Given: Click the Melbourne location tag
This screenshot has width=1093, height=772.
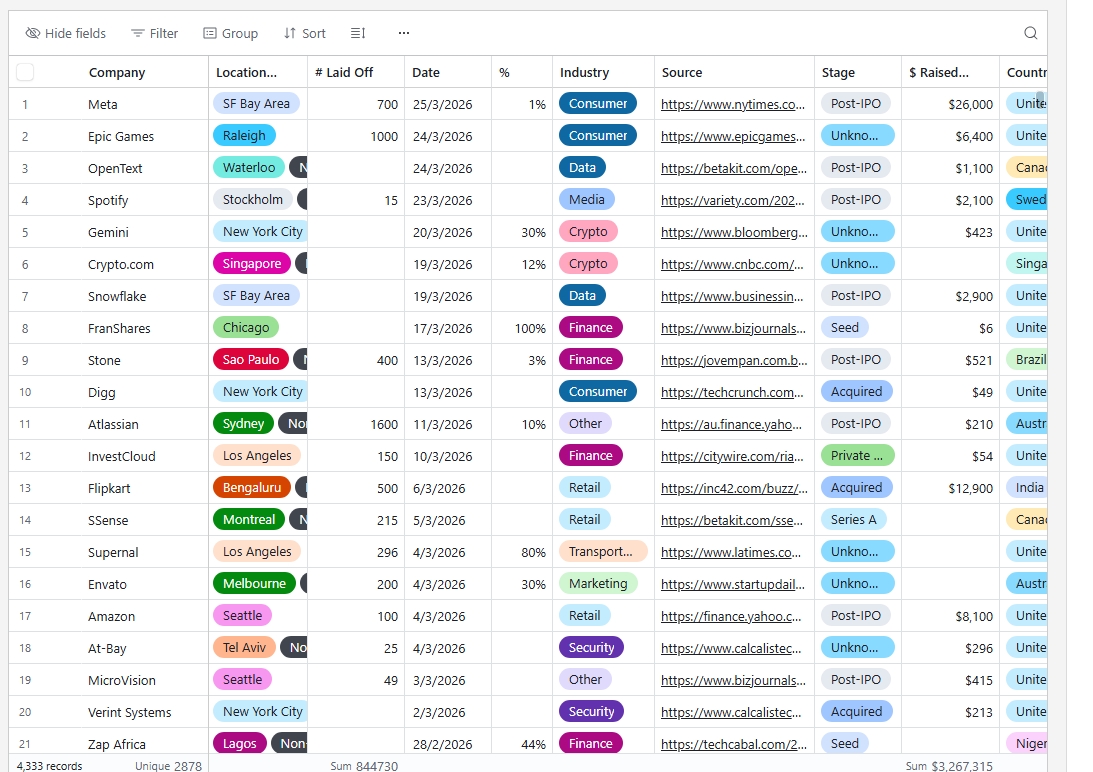Looking at the screenshot, I should 254,584.
